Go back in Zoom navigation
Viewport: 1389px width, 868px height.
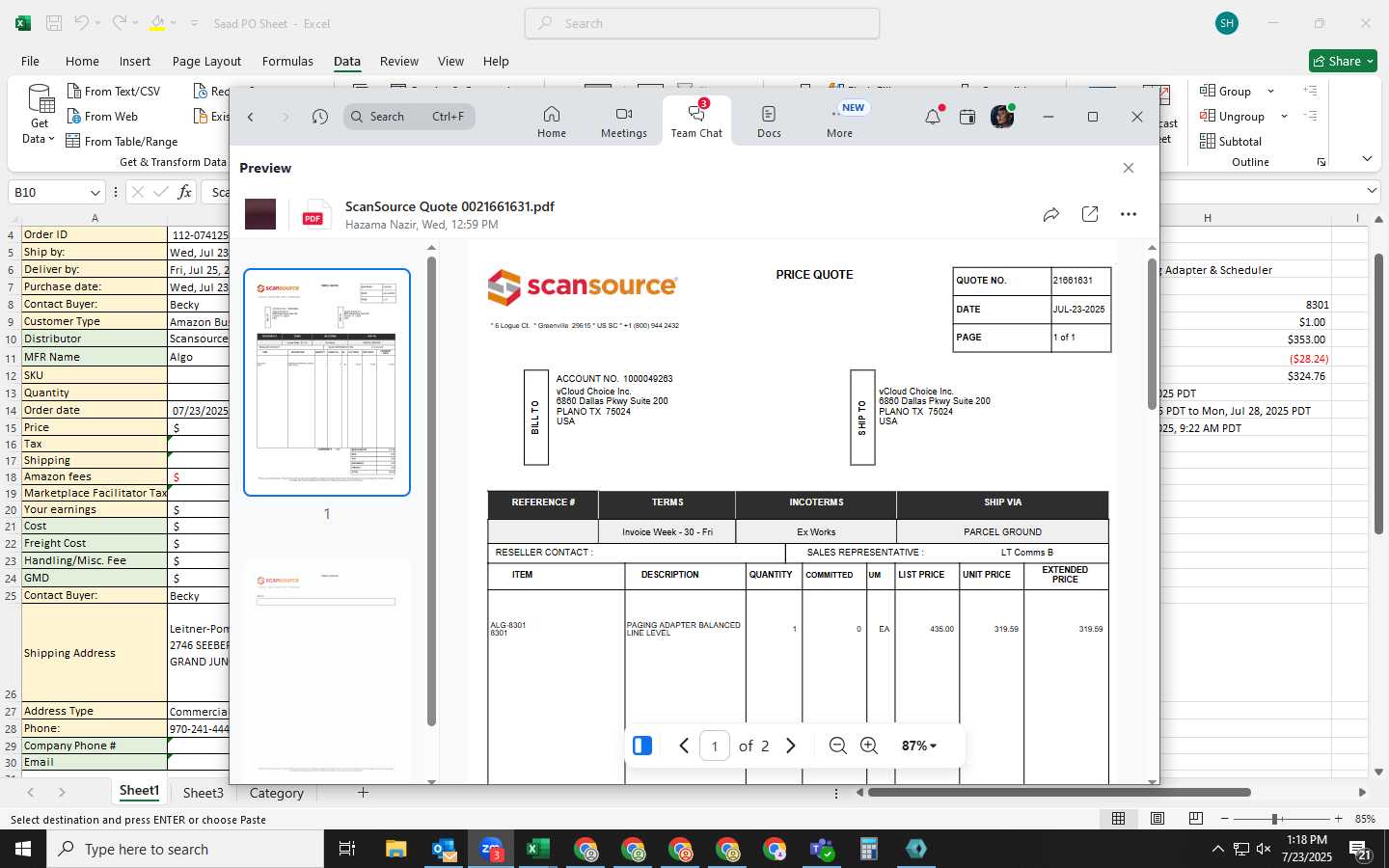[x=251, y=117]
